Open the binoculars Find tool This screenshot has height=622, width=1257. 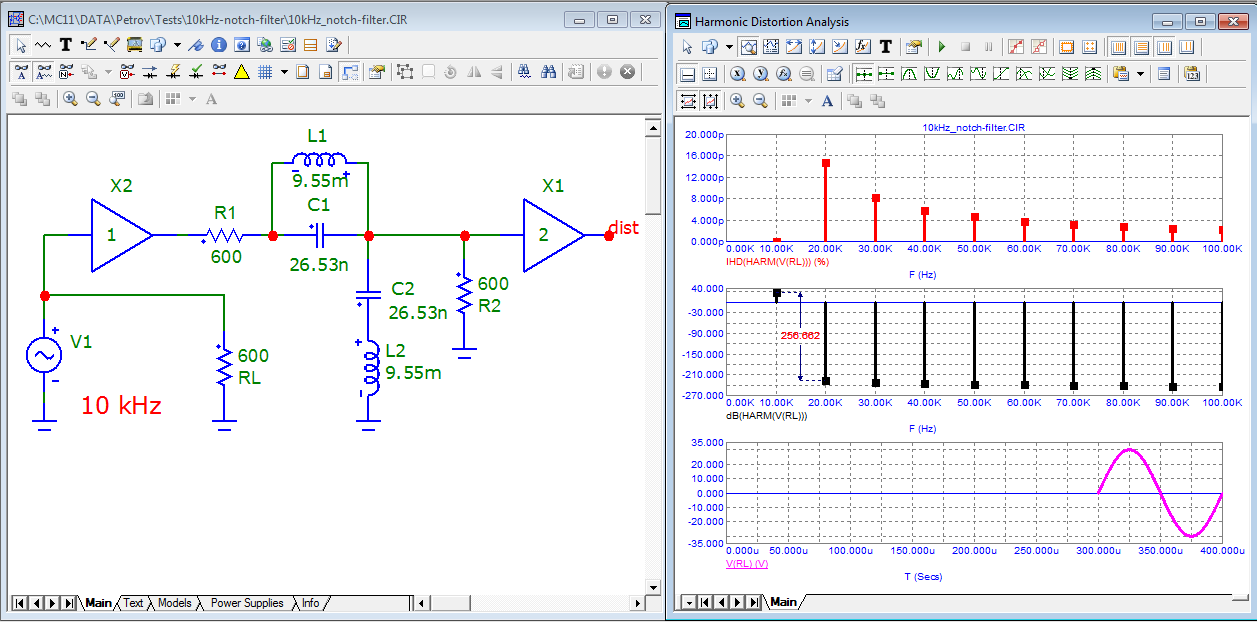click(548, 72)
